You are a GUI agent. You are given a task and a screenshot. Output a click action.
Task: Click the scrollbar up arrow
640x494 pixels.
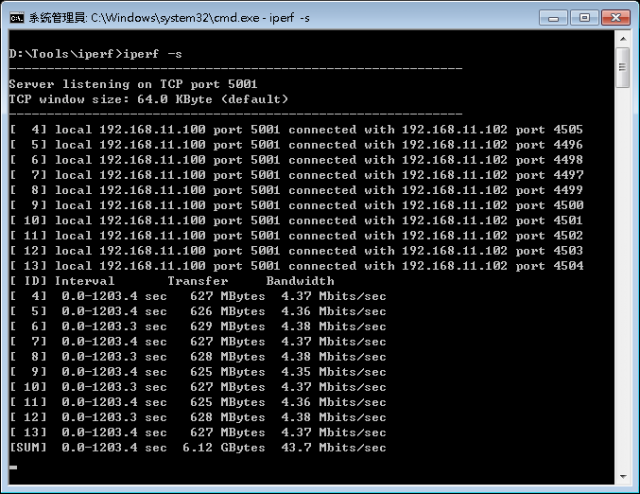click(623, 39)
